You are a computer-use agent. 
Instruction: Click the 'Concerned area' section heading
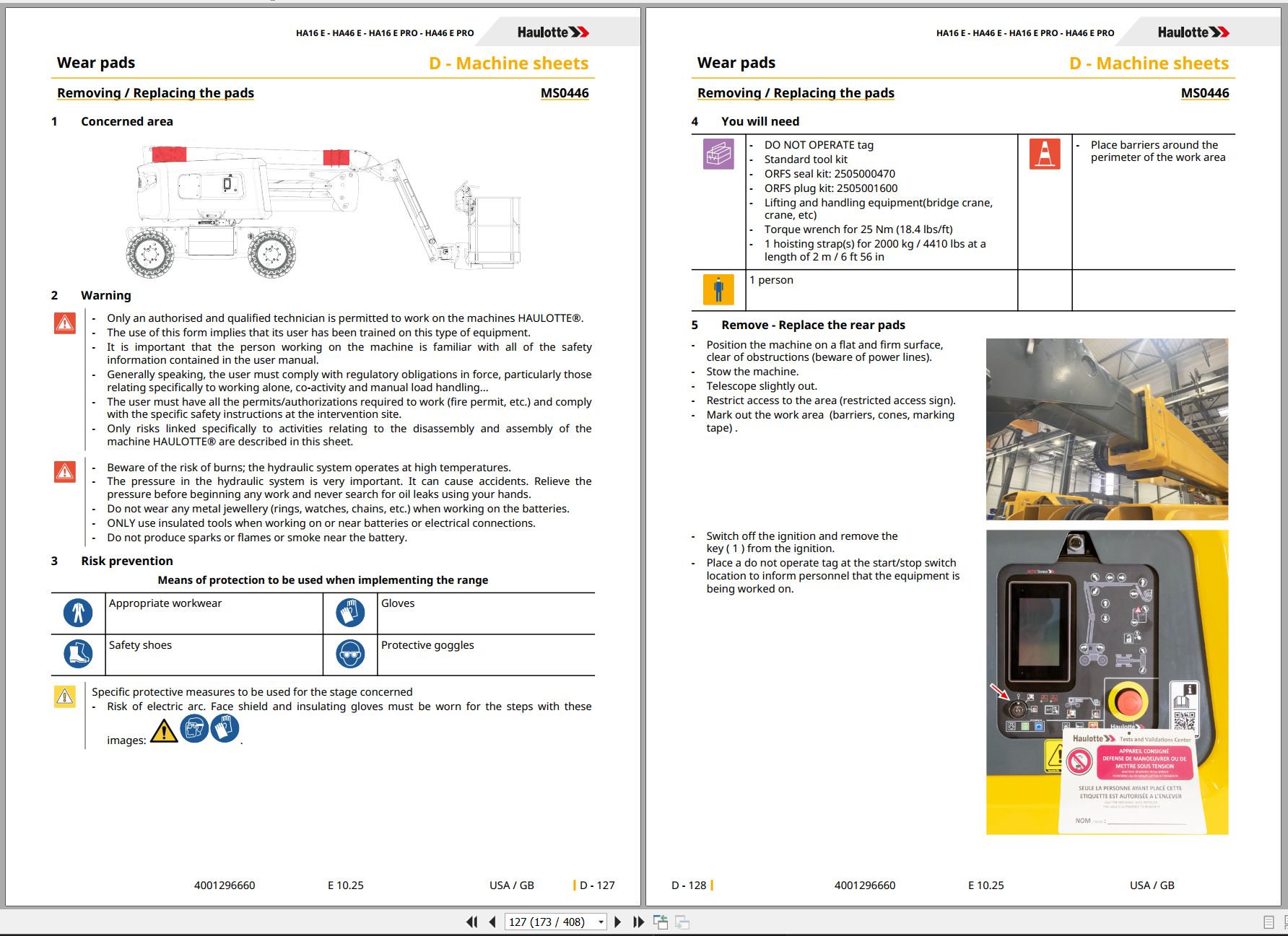click(x=127, y=121)
